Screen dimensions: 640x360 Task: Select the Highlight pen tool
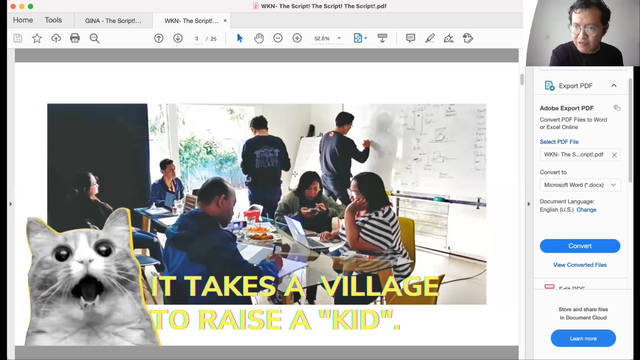pos(429,38)
